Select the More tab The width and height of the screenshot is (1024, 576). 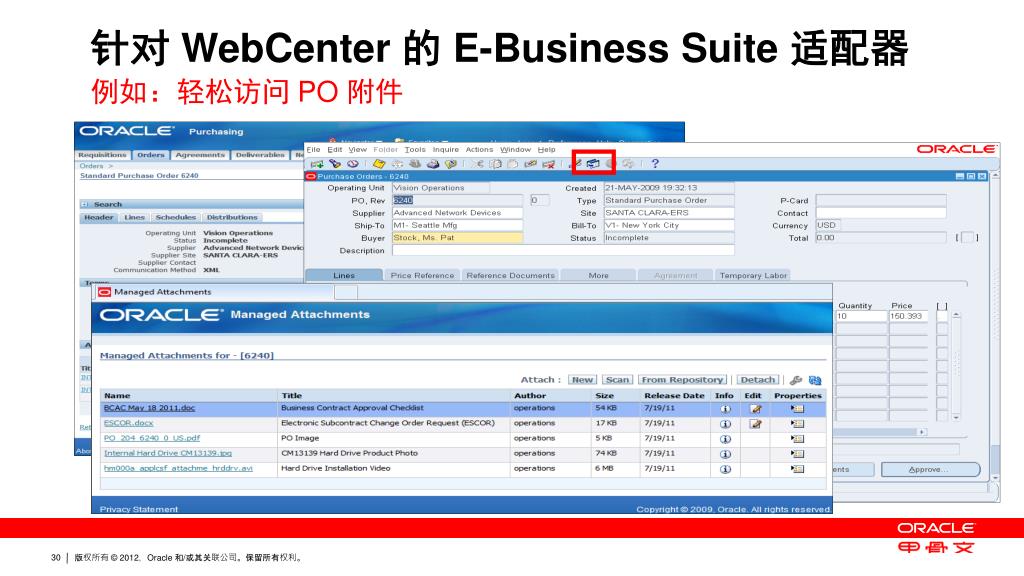598,276
